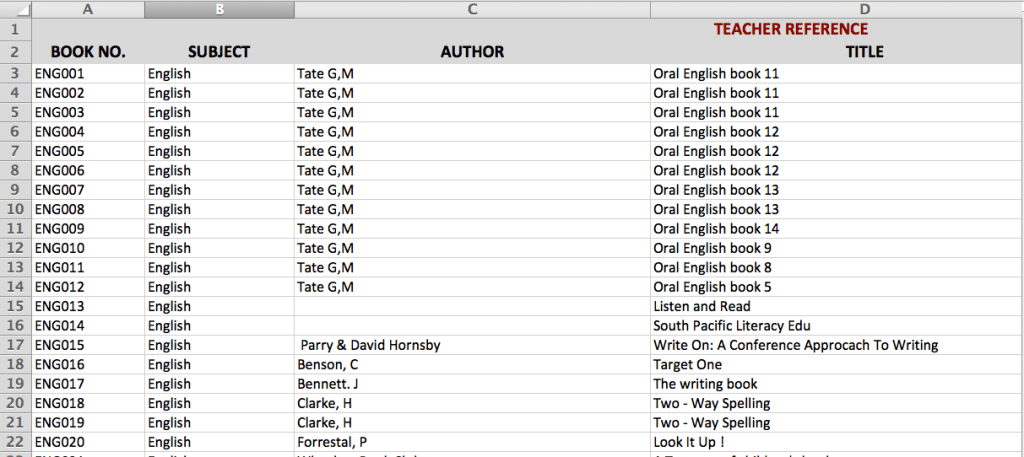
Task: Select the cell containing ENG013
Action: tap(88, 306)
